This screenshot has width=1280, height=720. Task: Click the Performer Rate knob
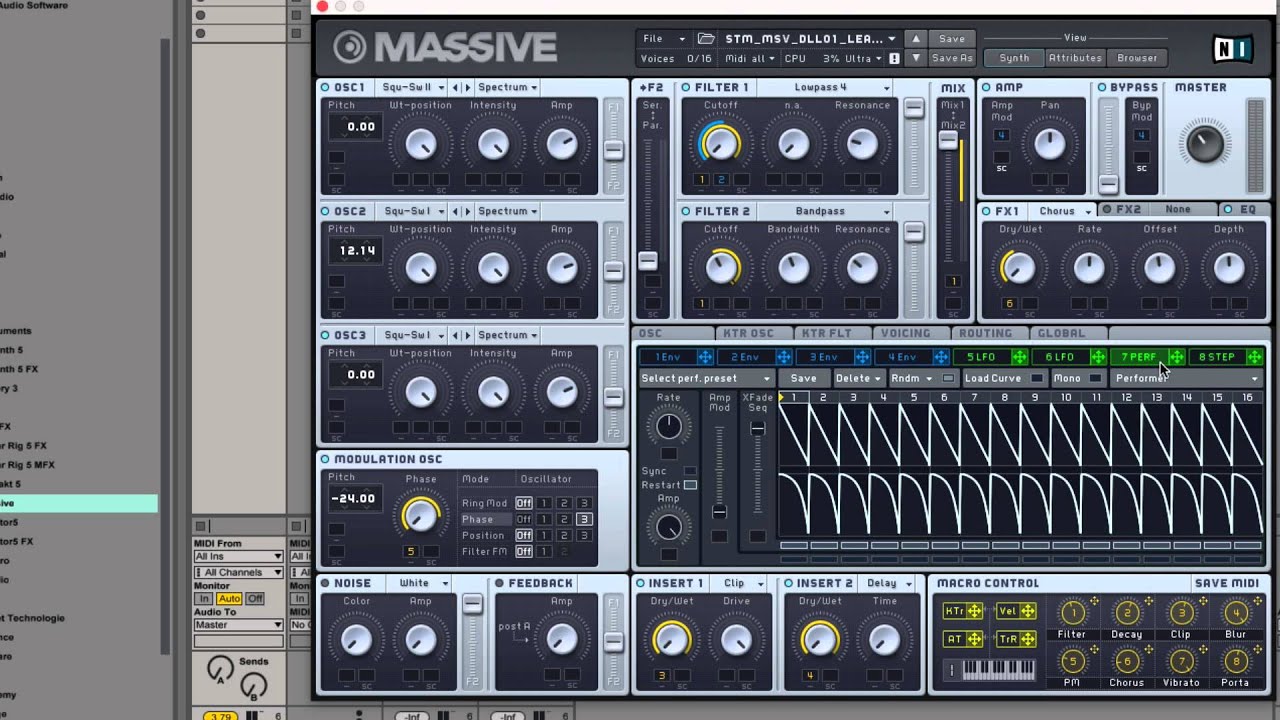coord(668,427)
